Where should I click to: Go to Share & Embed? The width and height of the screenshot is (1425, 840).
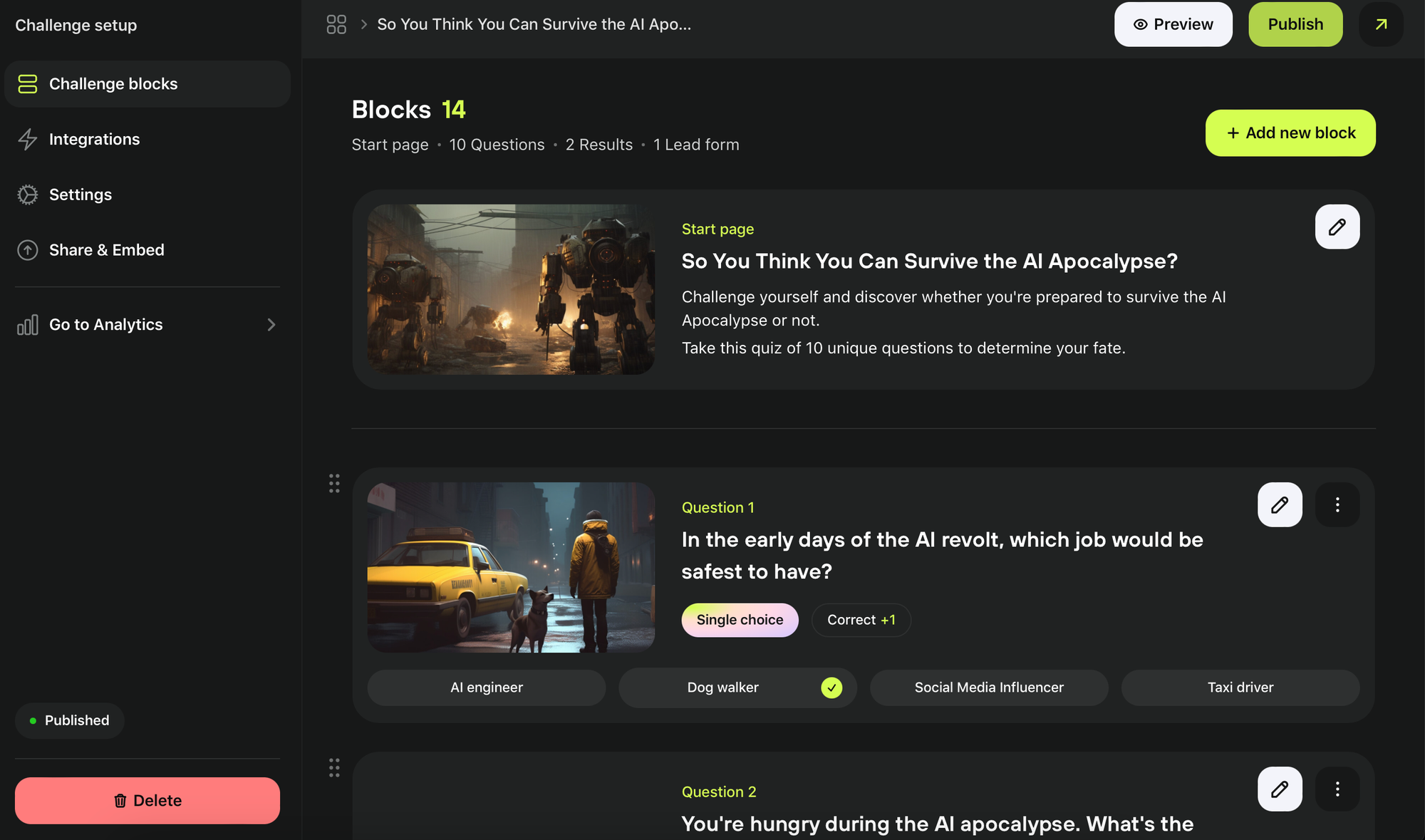click(106, 250)
